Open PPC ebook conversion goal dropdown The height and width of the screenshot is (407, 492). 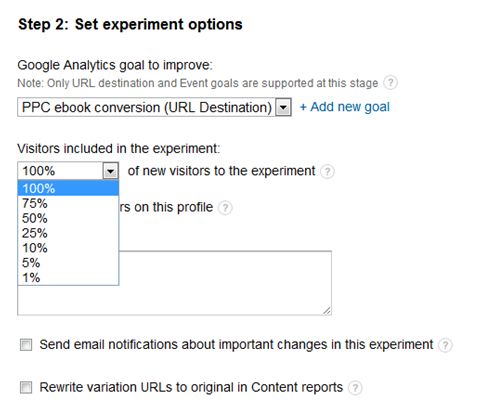[154, 107]
